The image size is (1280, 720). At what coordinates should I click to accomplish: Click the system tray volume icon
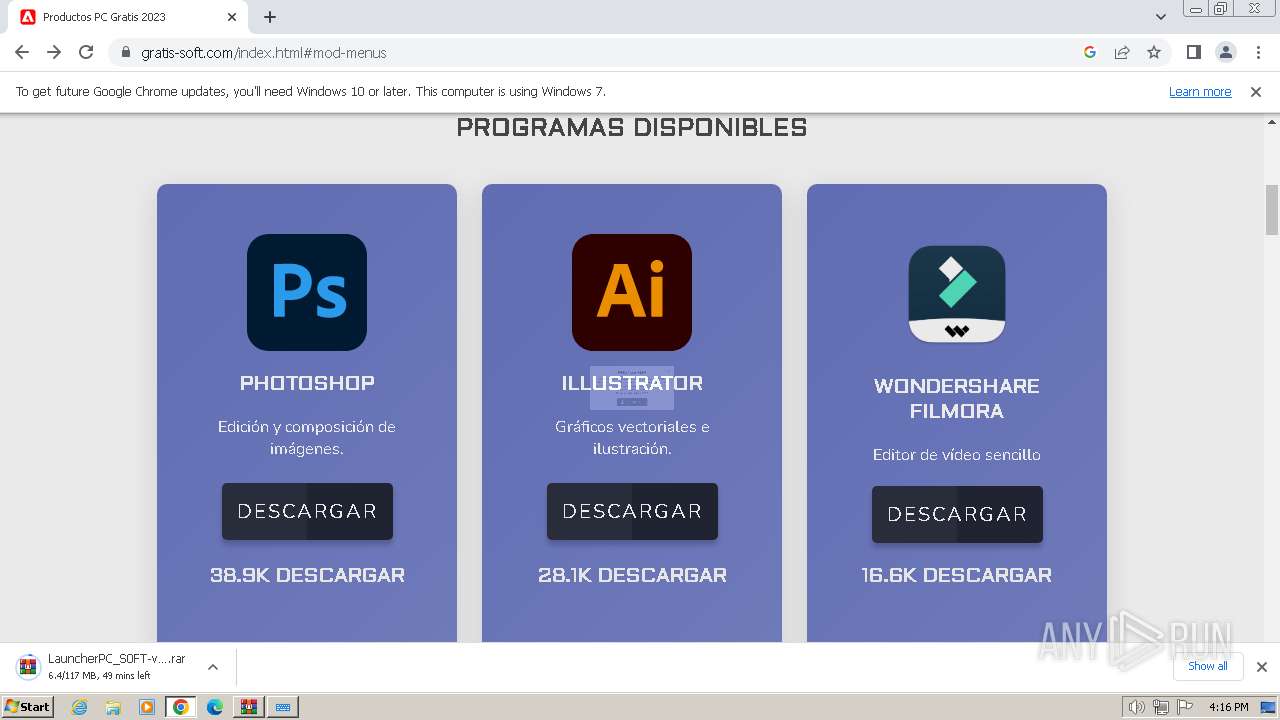pos(1136,707)
